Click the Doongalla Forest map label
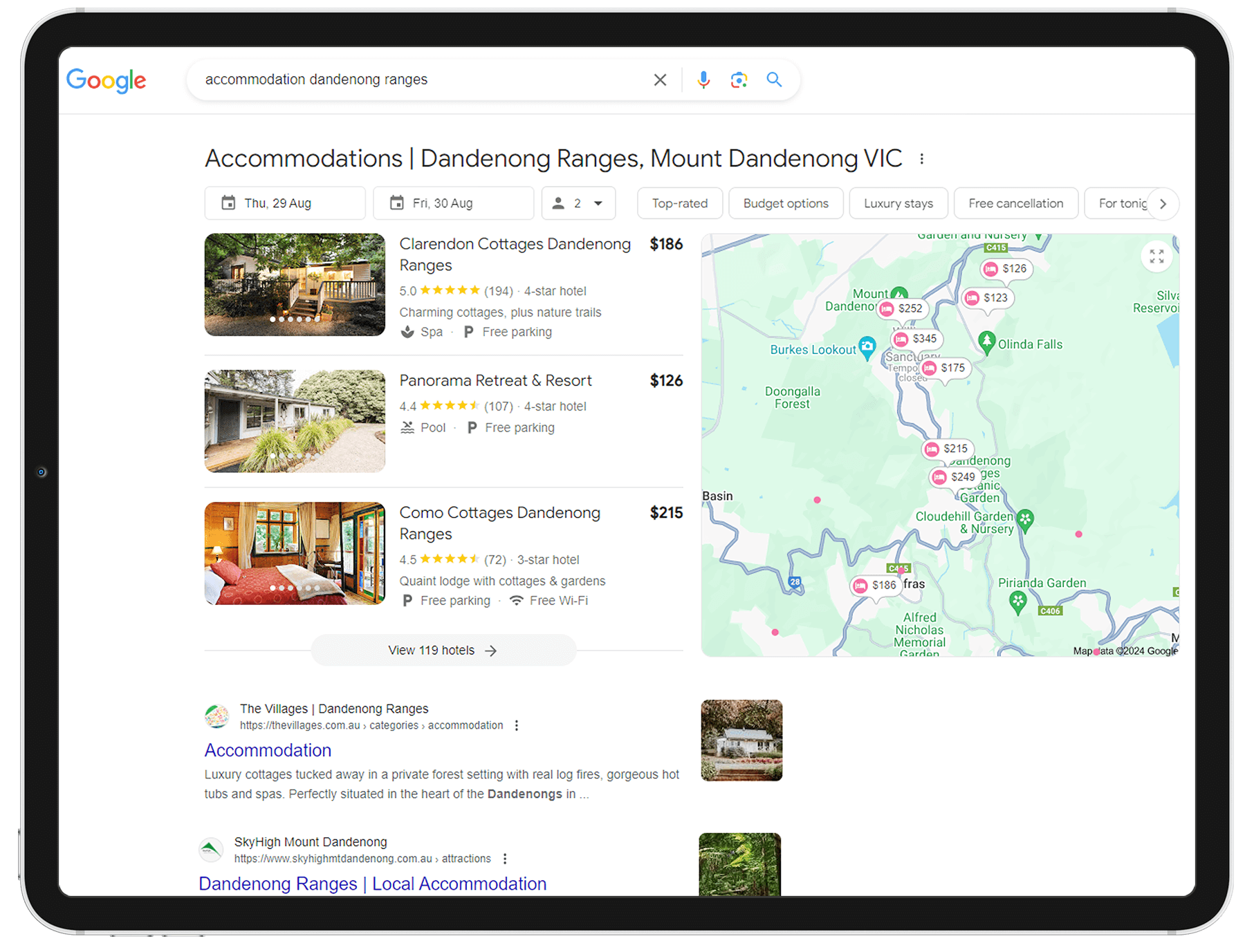 [x=792, y=398]
